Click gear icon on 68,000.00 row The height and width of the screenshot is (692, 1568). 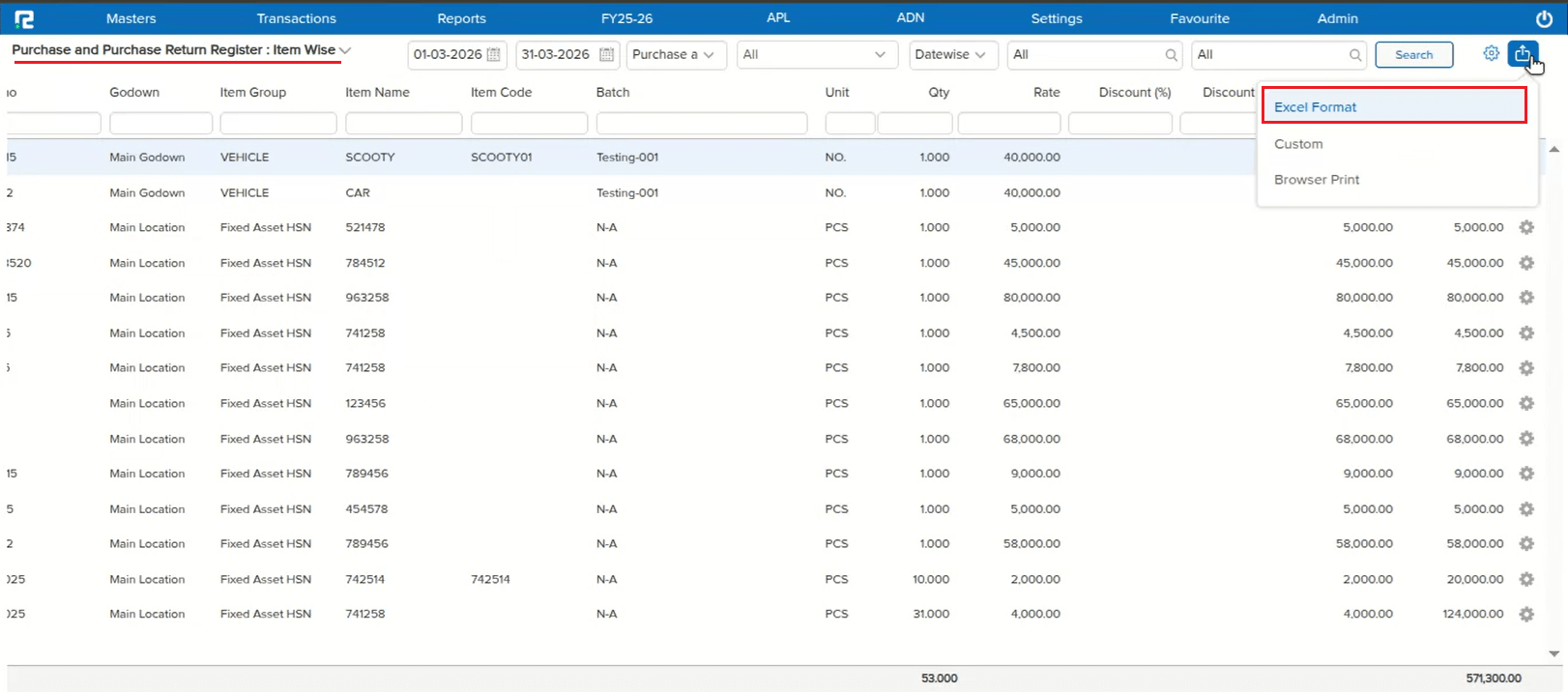tap(1526, 439)
